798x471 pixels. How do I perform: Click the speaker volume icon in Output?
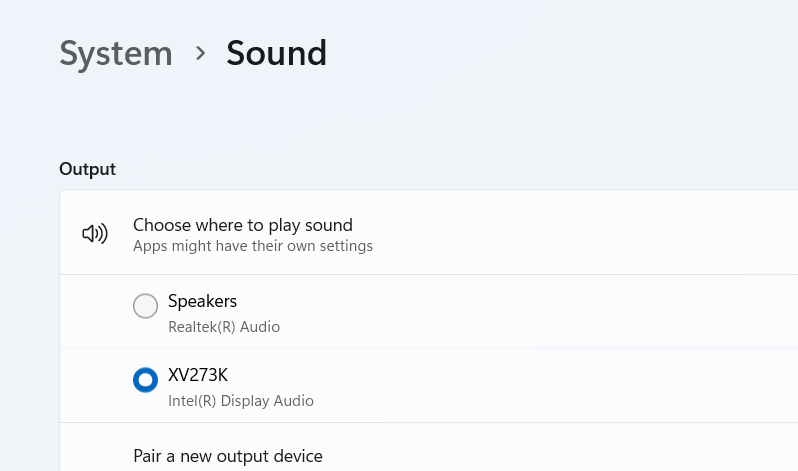point(95,234)
